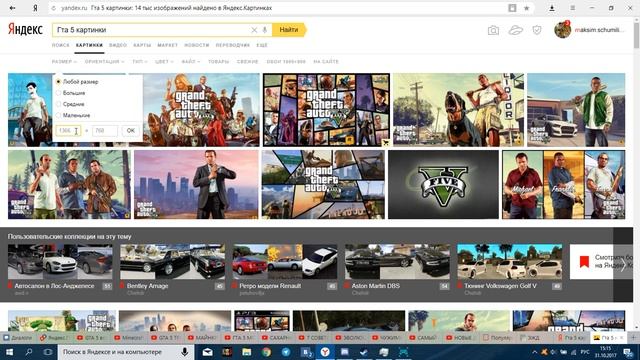Image resolution: width=640 pixels, height=360 pixels.
Task: Bookmark page with star icon
Action: [527, 8]
